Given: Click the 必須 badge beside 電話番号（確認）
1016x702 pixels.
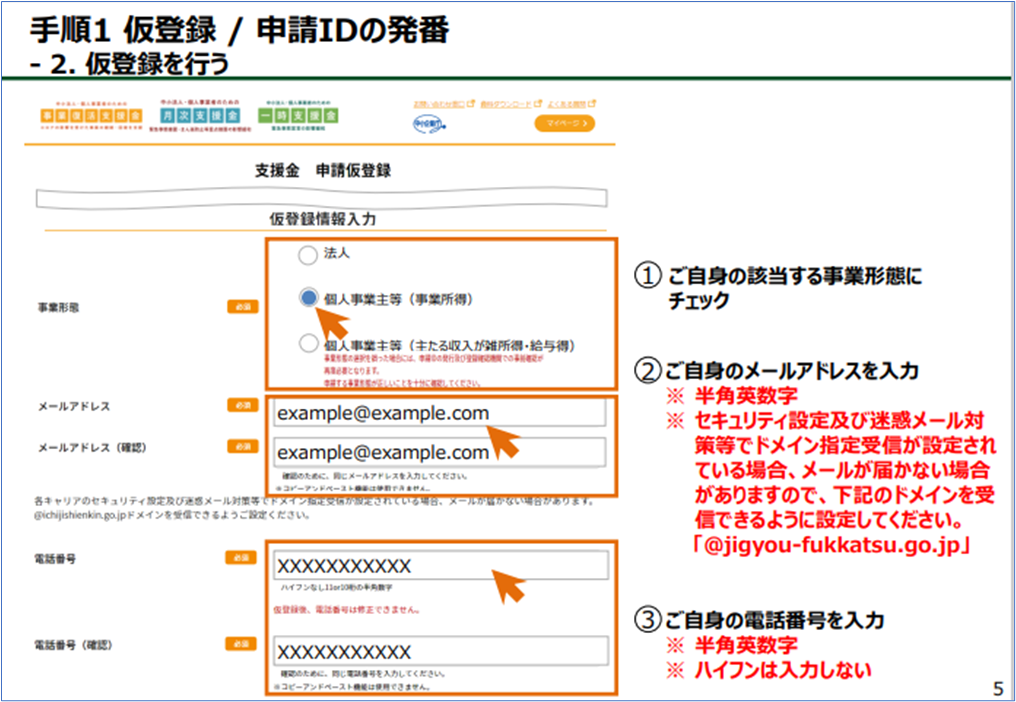Looking at the screenshot, I should (x=241, y=643).
